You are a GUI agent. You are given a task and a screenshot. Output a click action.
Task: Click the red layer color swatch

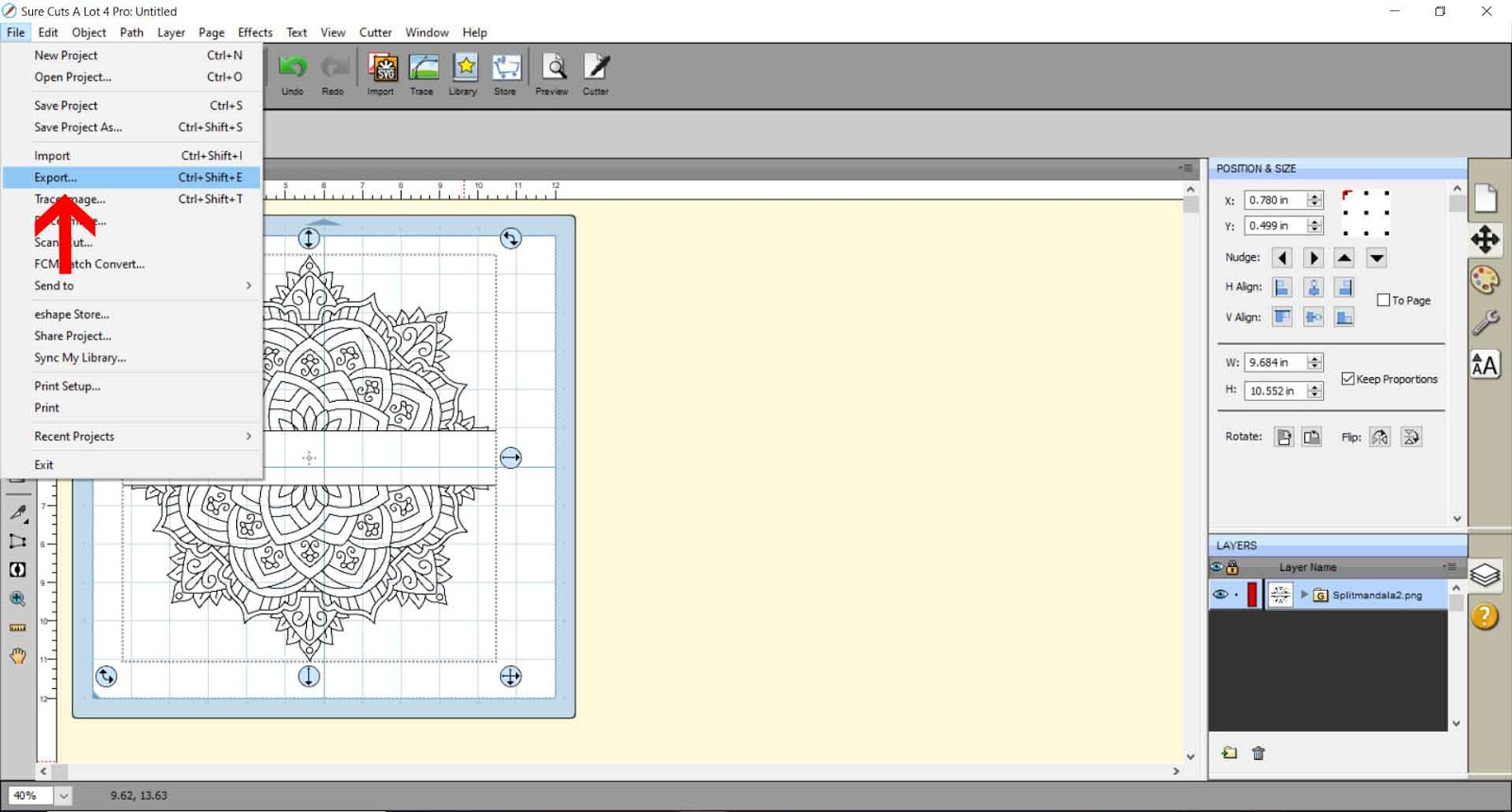point(1253,595)
